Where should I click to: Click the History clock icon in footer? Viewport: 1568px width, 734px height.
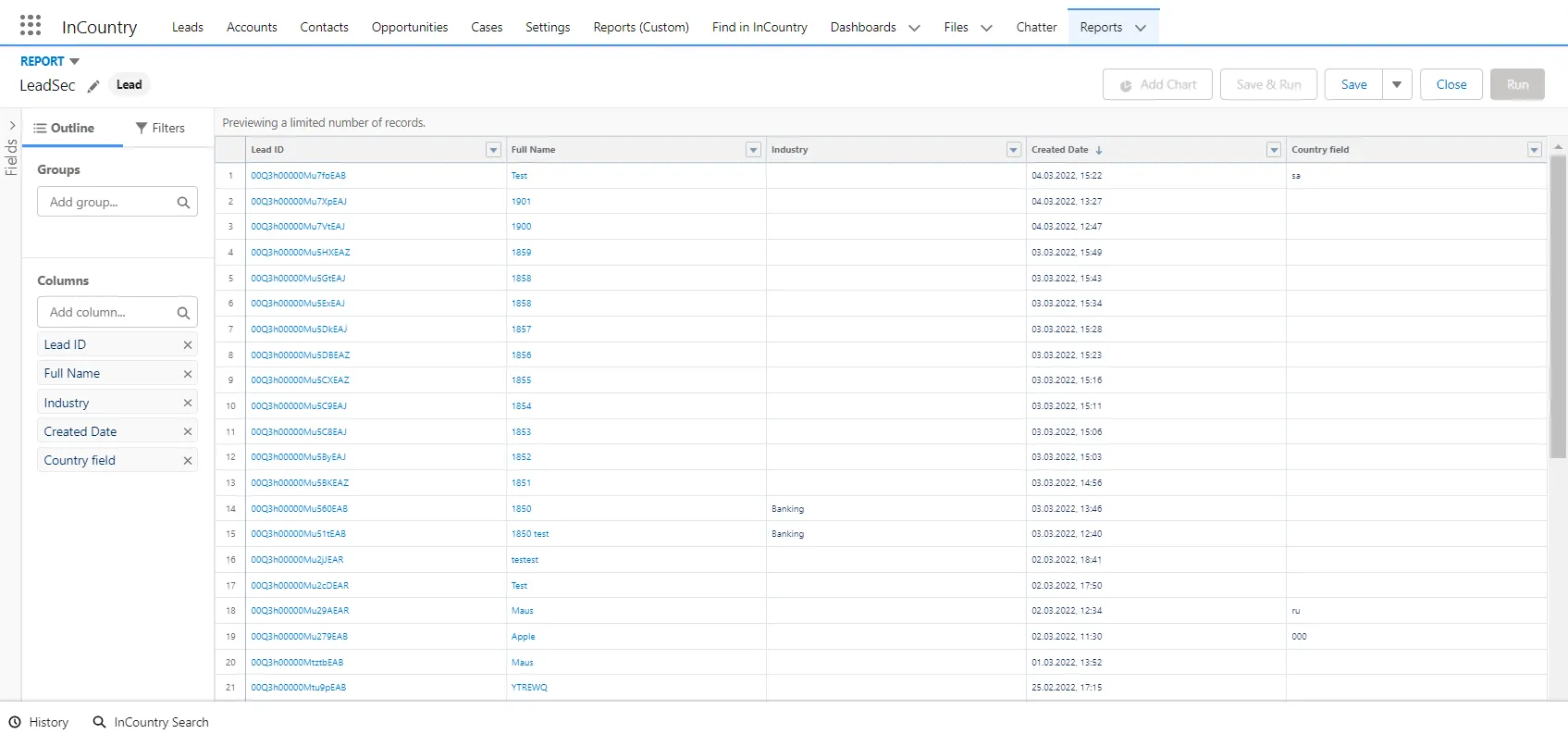pyautogui.click(x=15, y=722)
